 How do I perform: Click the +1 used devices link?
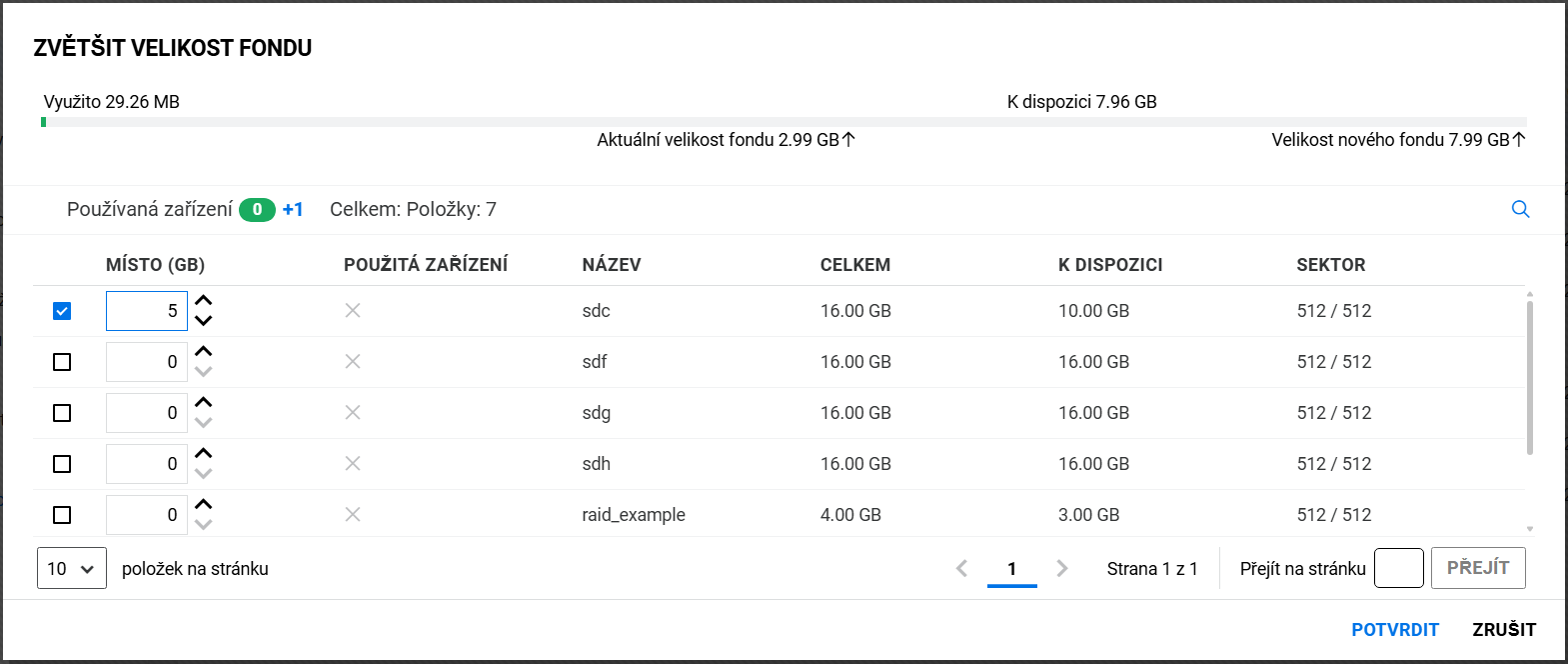293,209
